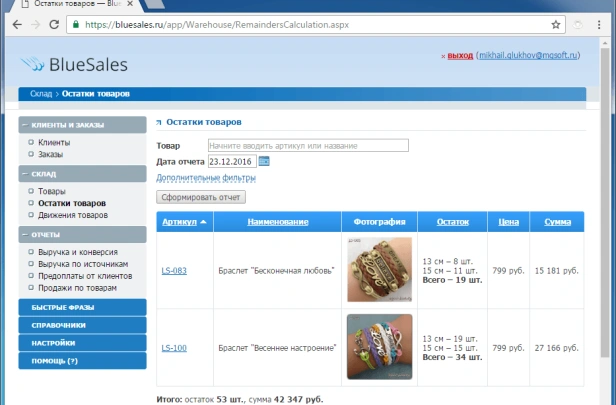Reload the page with the refresh icon
The width and height of the screenshot is (616, 405).
coord(59,24)
